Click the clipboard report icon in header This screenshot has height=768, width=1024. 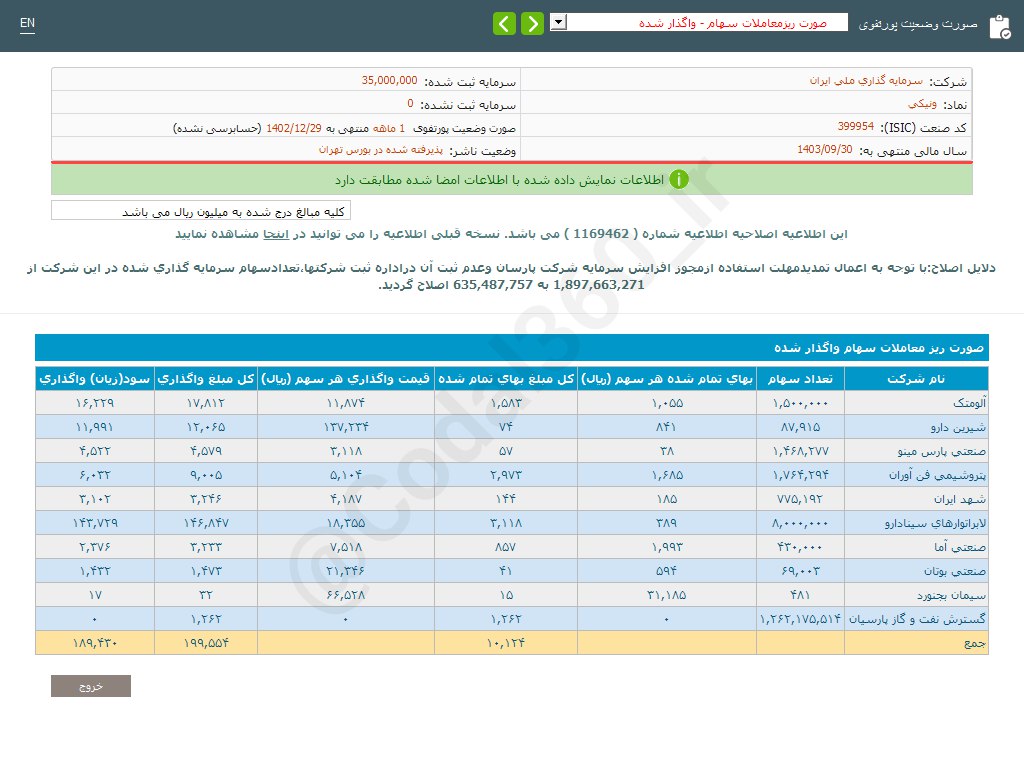click(999, 27)
